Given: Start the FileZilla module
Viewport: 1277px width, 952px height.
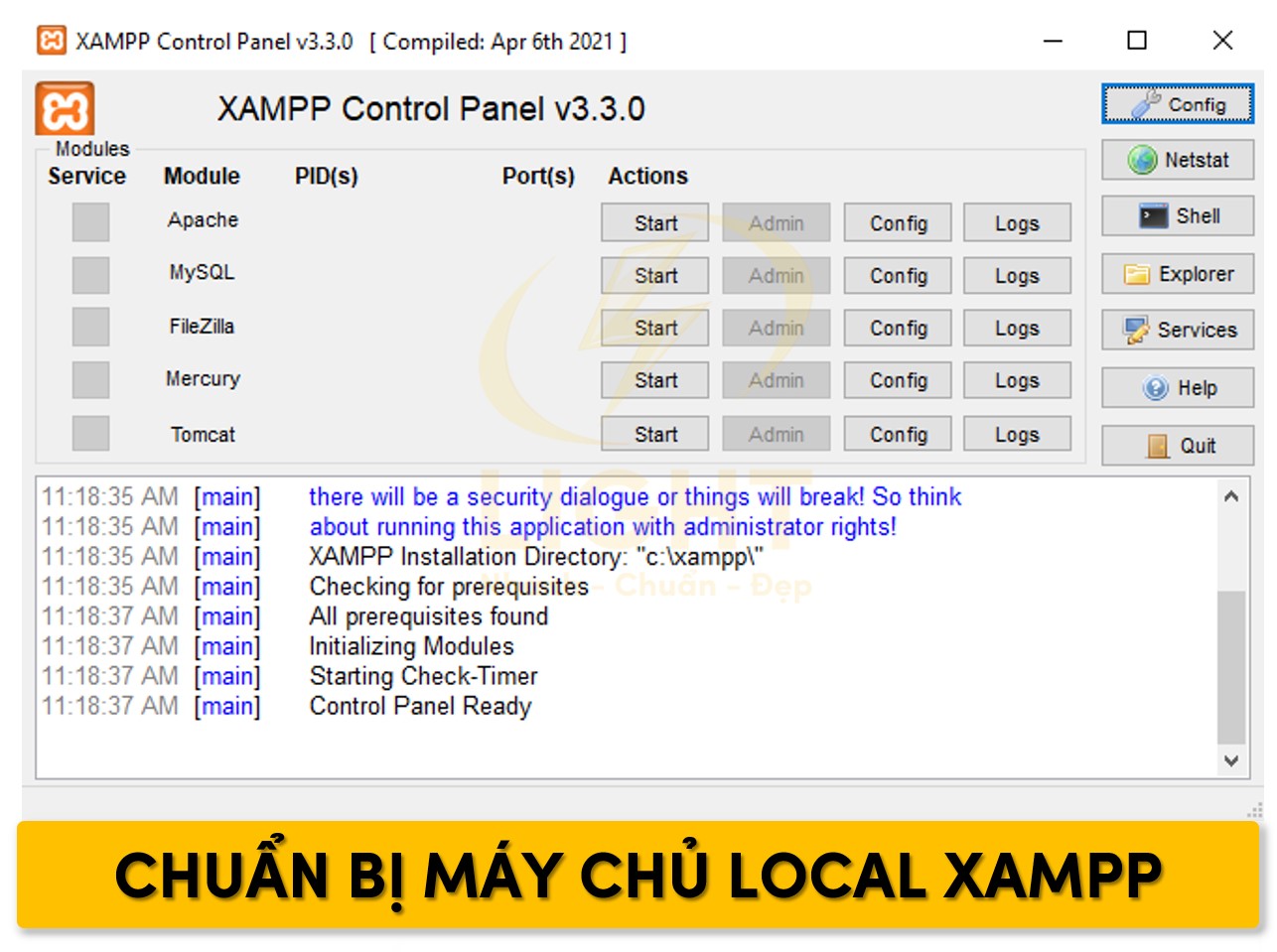Looking at the screenshot, I should [x=655, y=328].
